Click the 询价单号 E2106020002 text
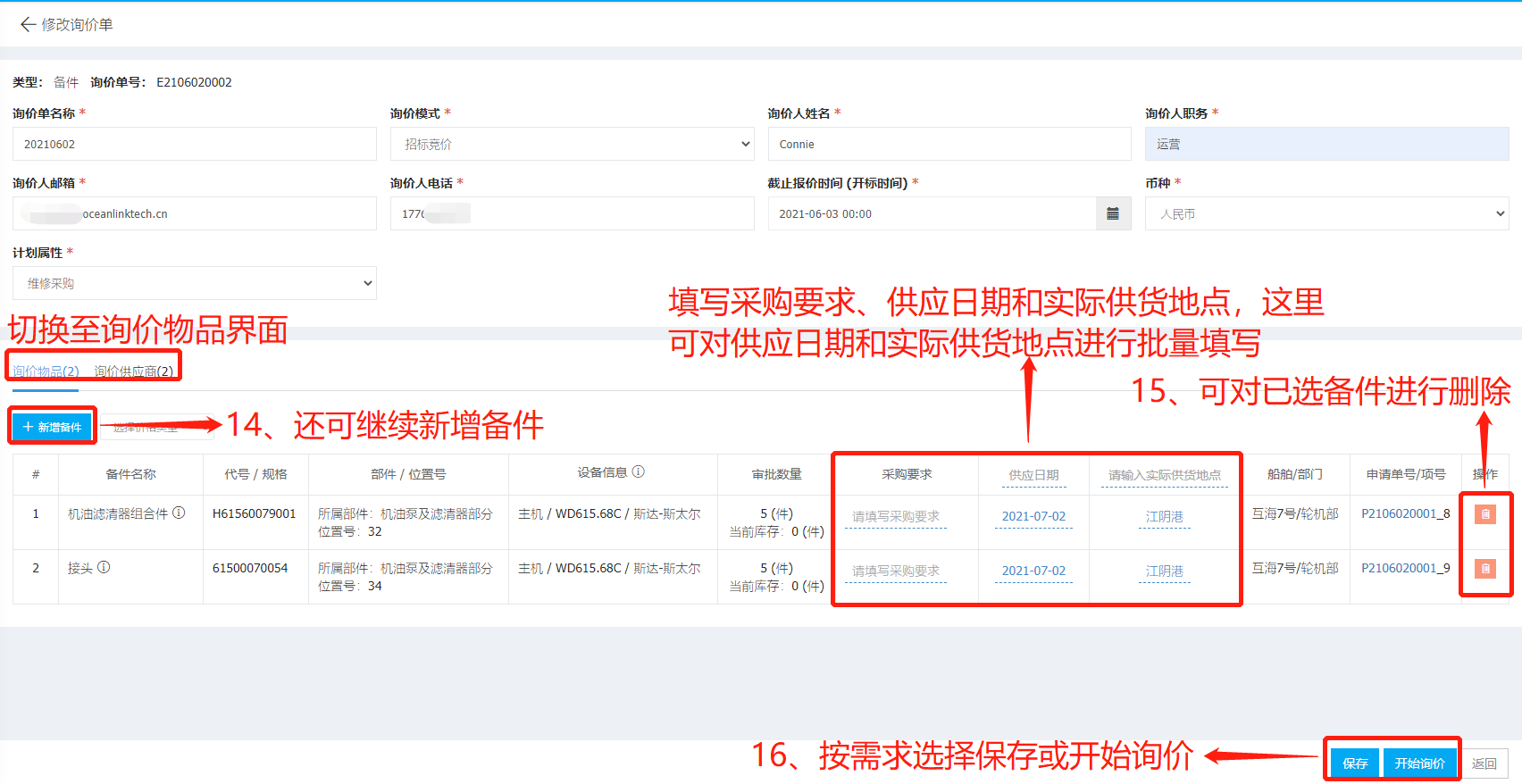 (x=194, y=82)
